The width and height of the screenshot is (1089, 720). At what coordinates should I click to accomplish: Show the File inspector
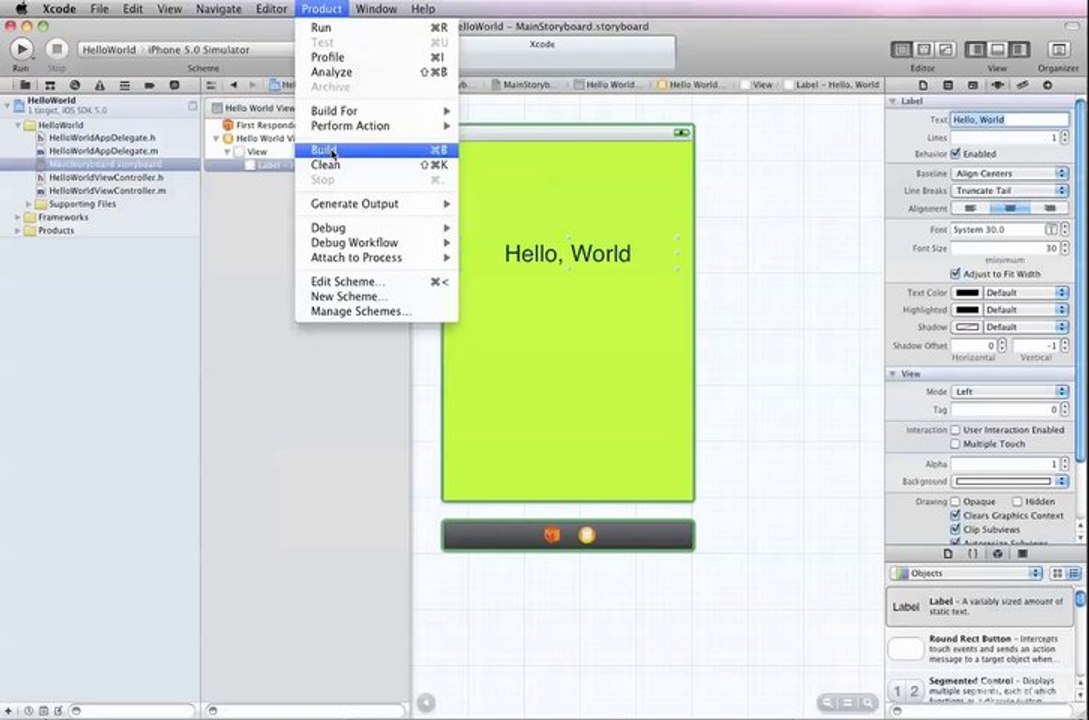click(x=923, y=85)
